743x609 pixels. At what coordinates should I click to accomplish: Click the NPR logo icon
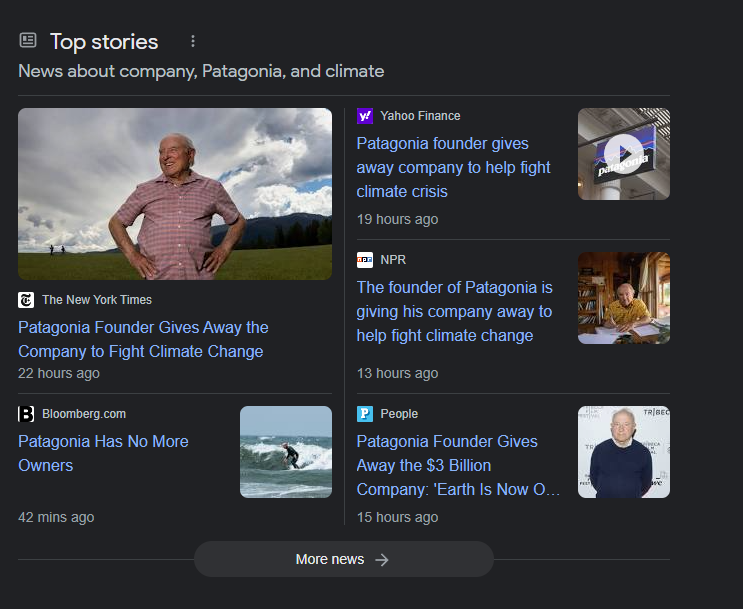point(365,260)
